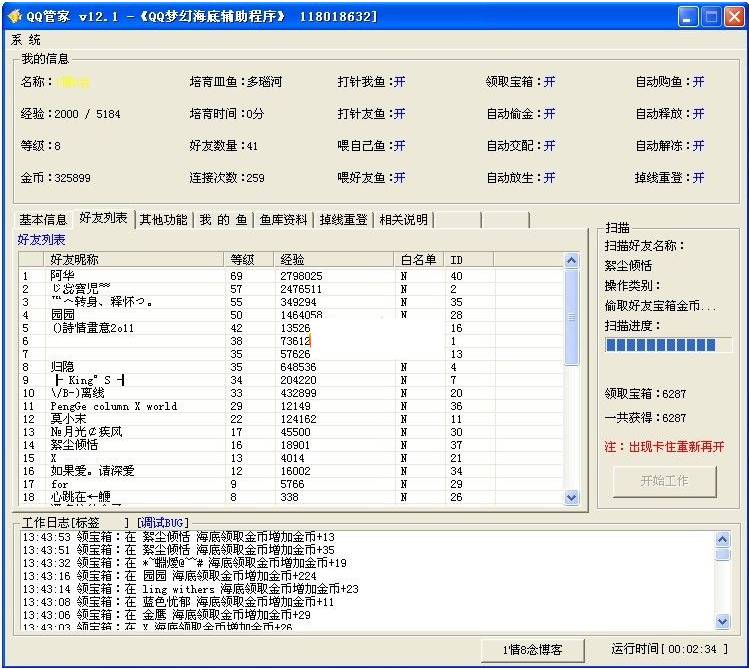The image size is (749, 670).
Task: Open the 系统 menu
Action: point(26,40)
